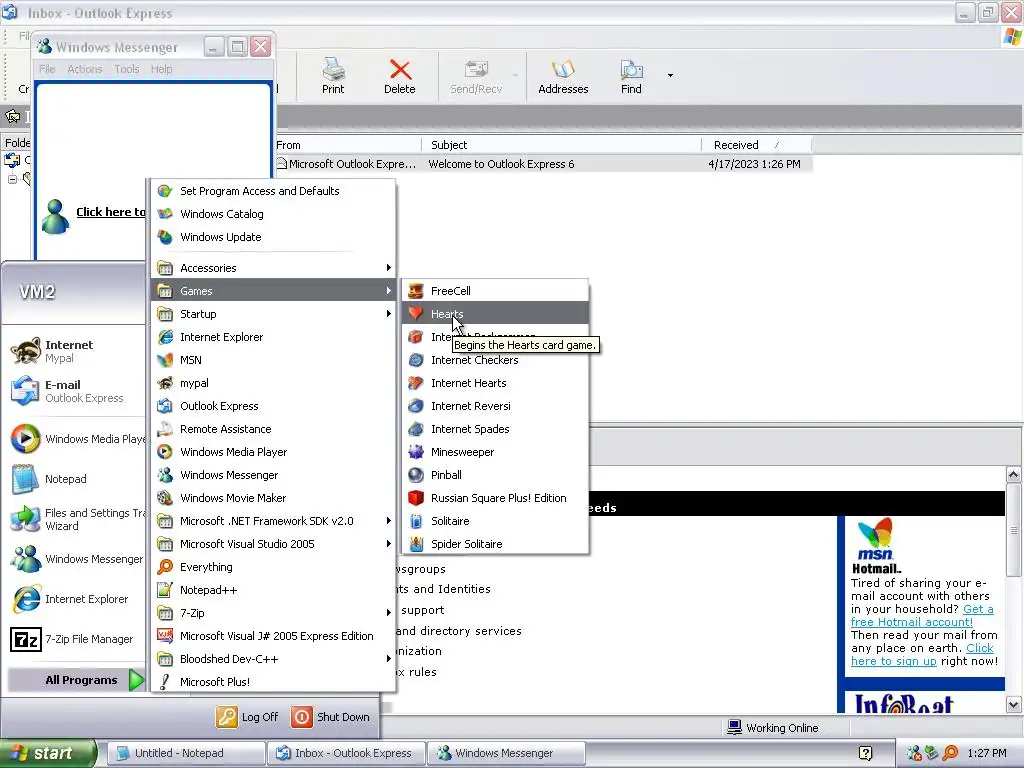Open 7-Zip File Manager from Start menu
This screenshot has height=768, width=1024.
point(75,639)
